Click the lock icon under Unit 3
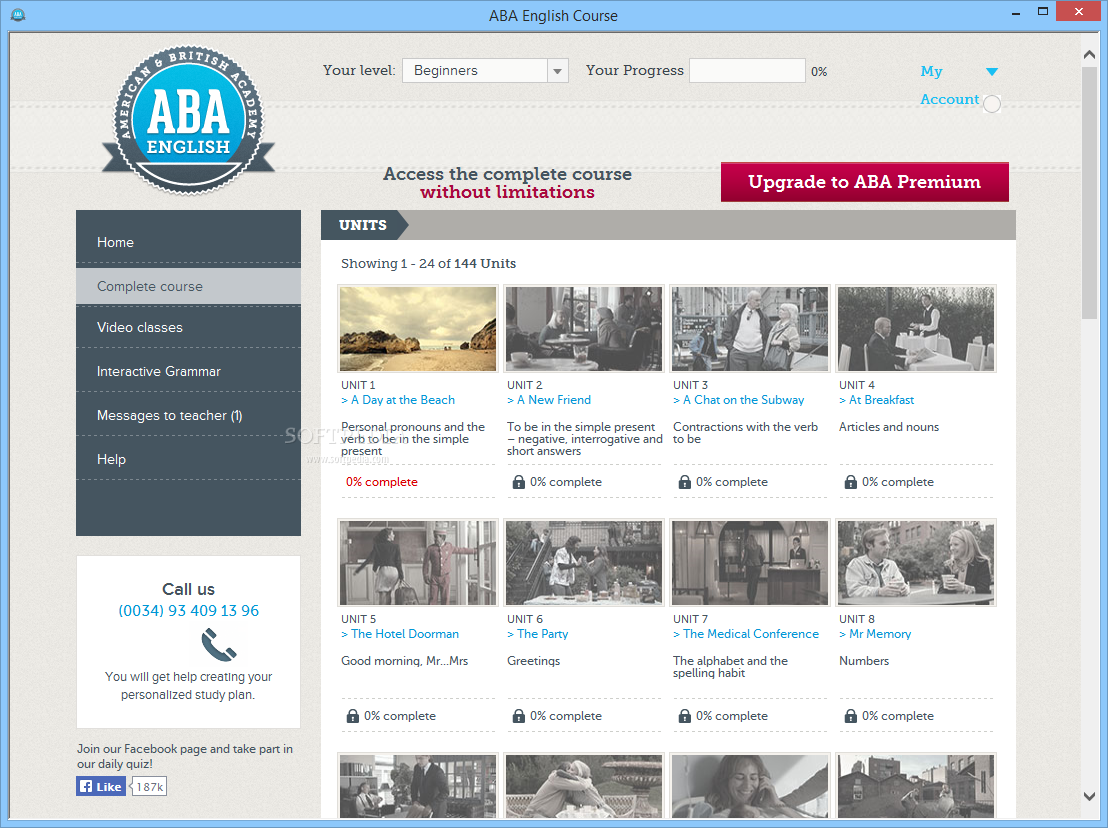The image size is (1108, 828). [685, 482]
